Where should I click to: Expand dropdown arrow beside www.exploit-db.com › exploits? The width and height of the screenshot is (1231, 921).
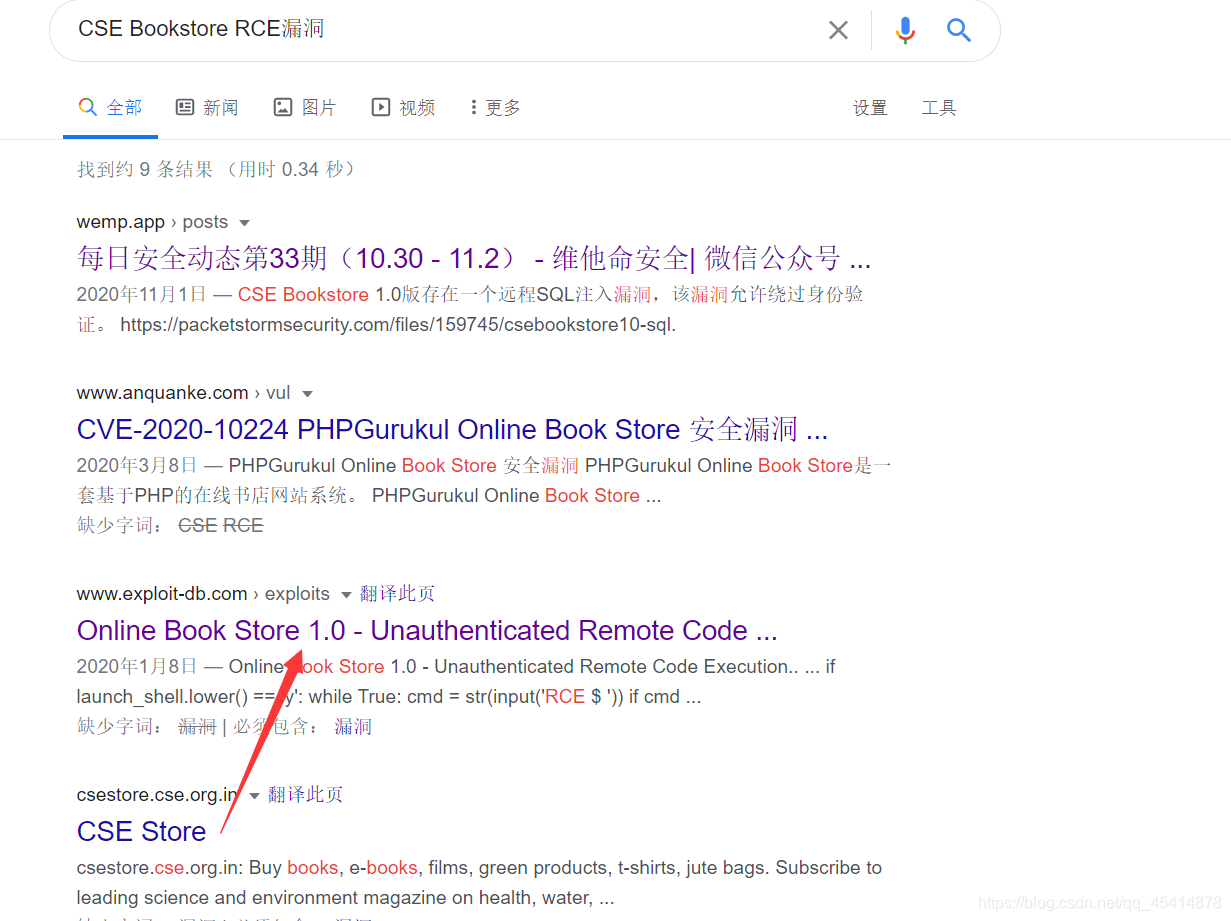click(346, 595)
